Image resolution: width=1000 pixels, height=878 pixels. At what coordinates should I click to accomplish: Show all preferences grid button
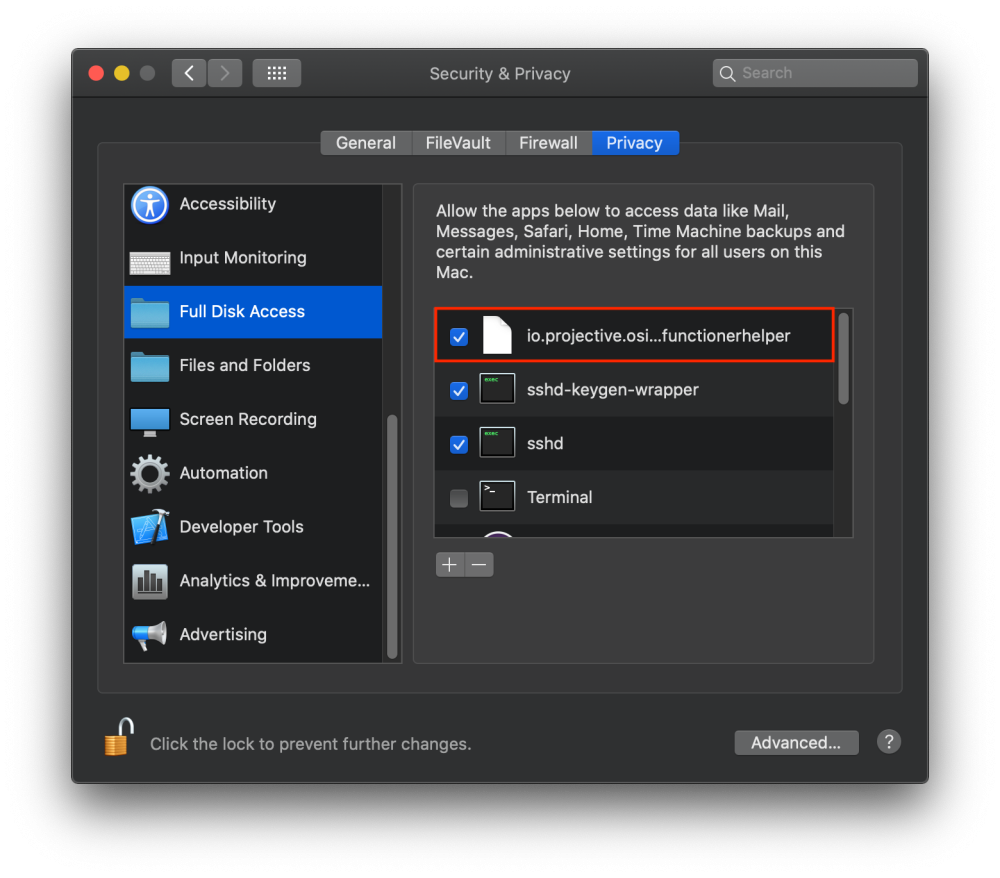coord(277,73)
